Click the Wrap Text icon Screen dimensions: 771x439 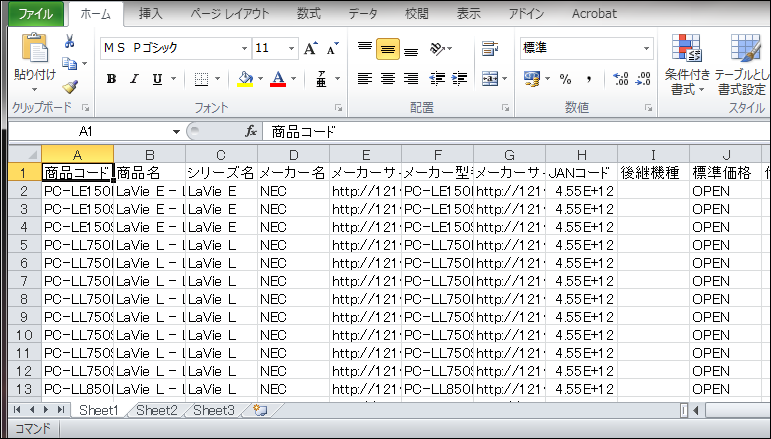click(489, 48)
